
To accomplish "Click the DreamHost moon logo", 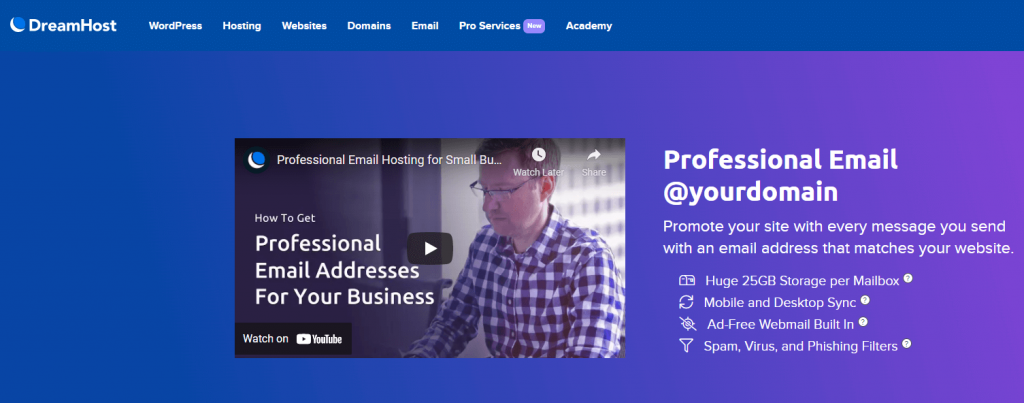I will click(18, 25).
